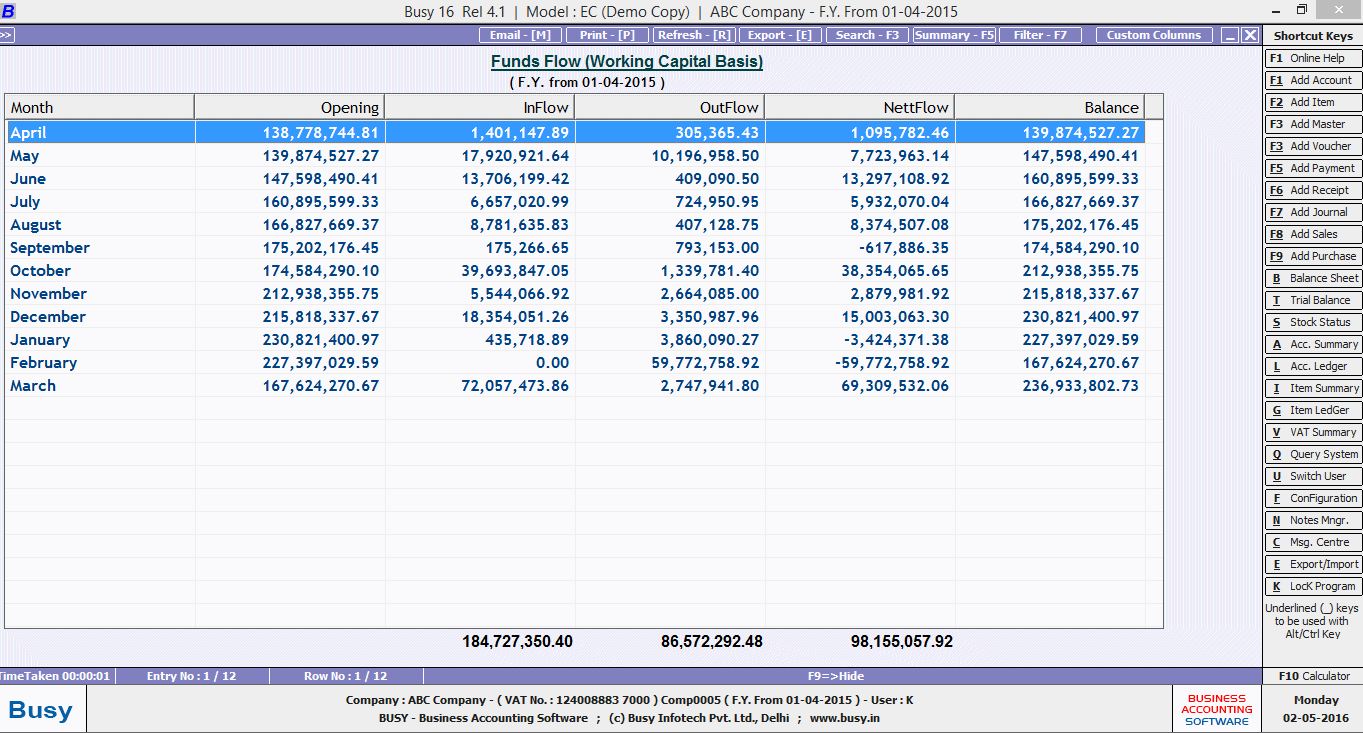Open the Stock Status shortcut
This screenshot has height=733, width=1363.
click(x=1312, y=322)
